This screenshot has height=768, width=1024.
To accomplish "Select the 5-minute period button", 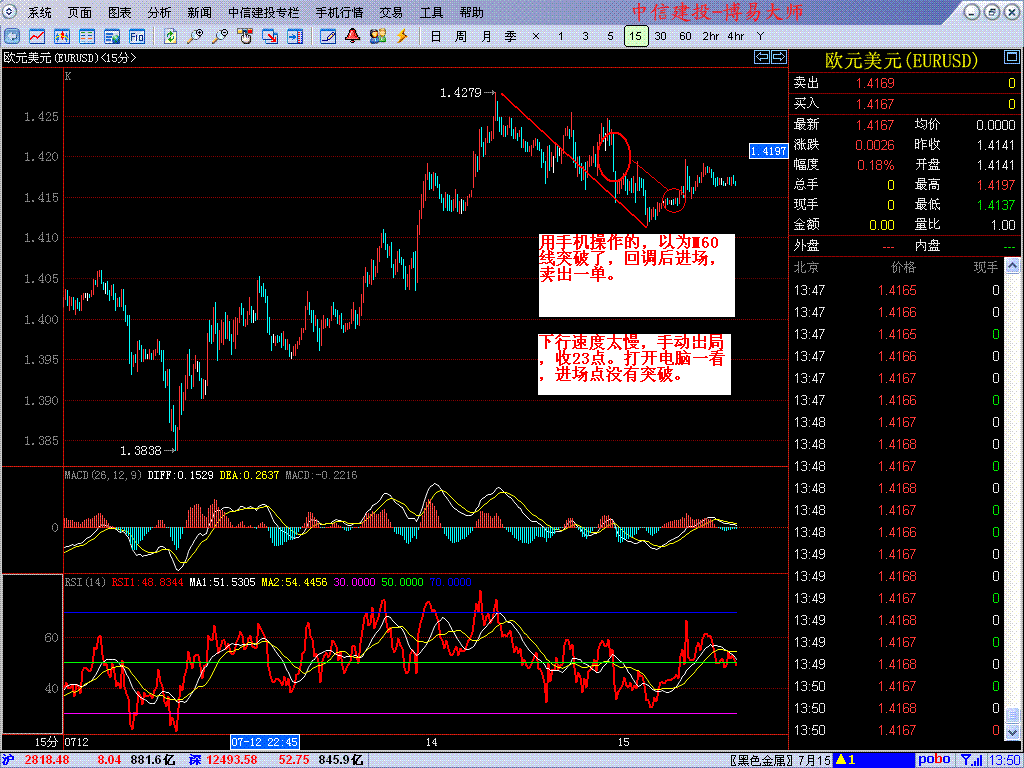I will (610, 36).
